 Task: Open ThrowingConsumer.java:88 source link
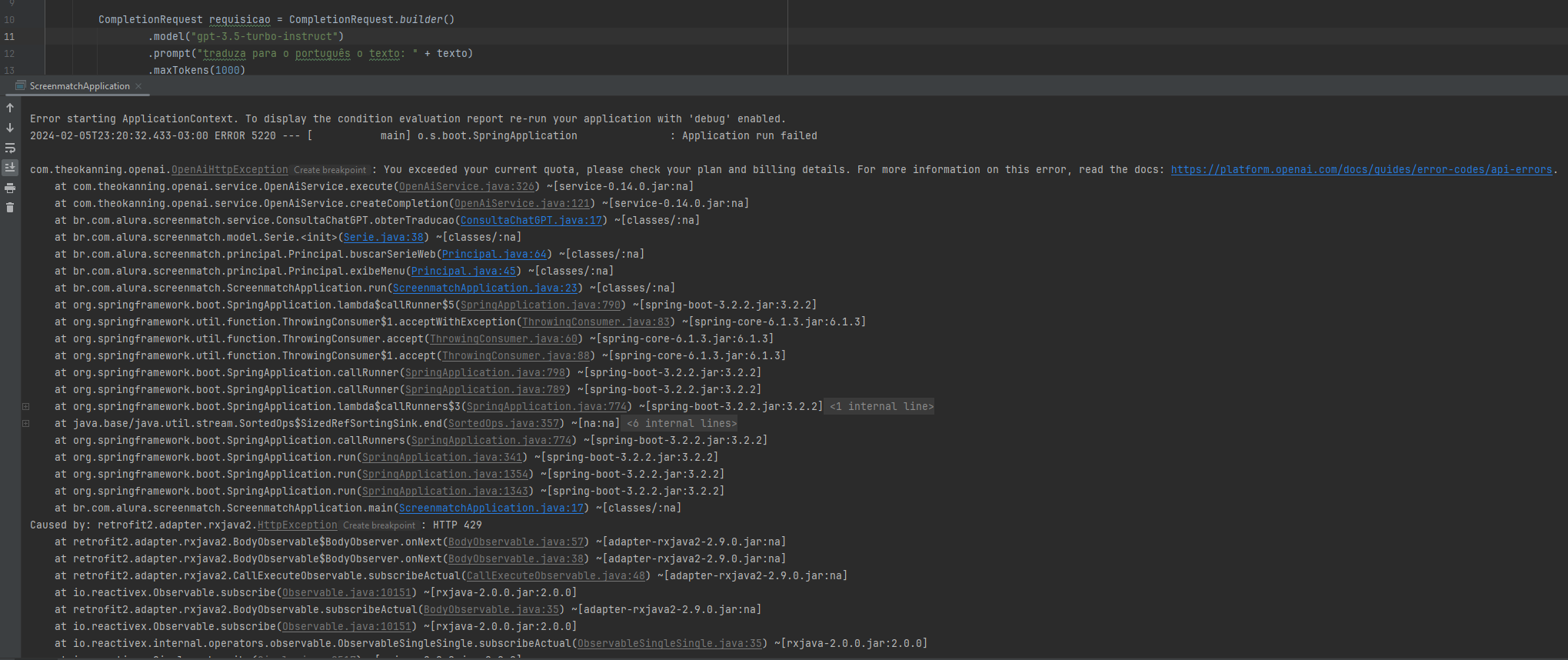(515, 355)
